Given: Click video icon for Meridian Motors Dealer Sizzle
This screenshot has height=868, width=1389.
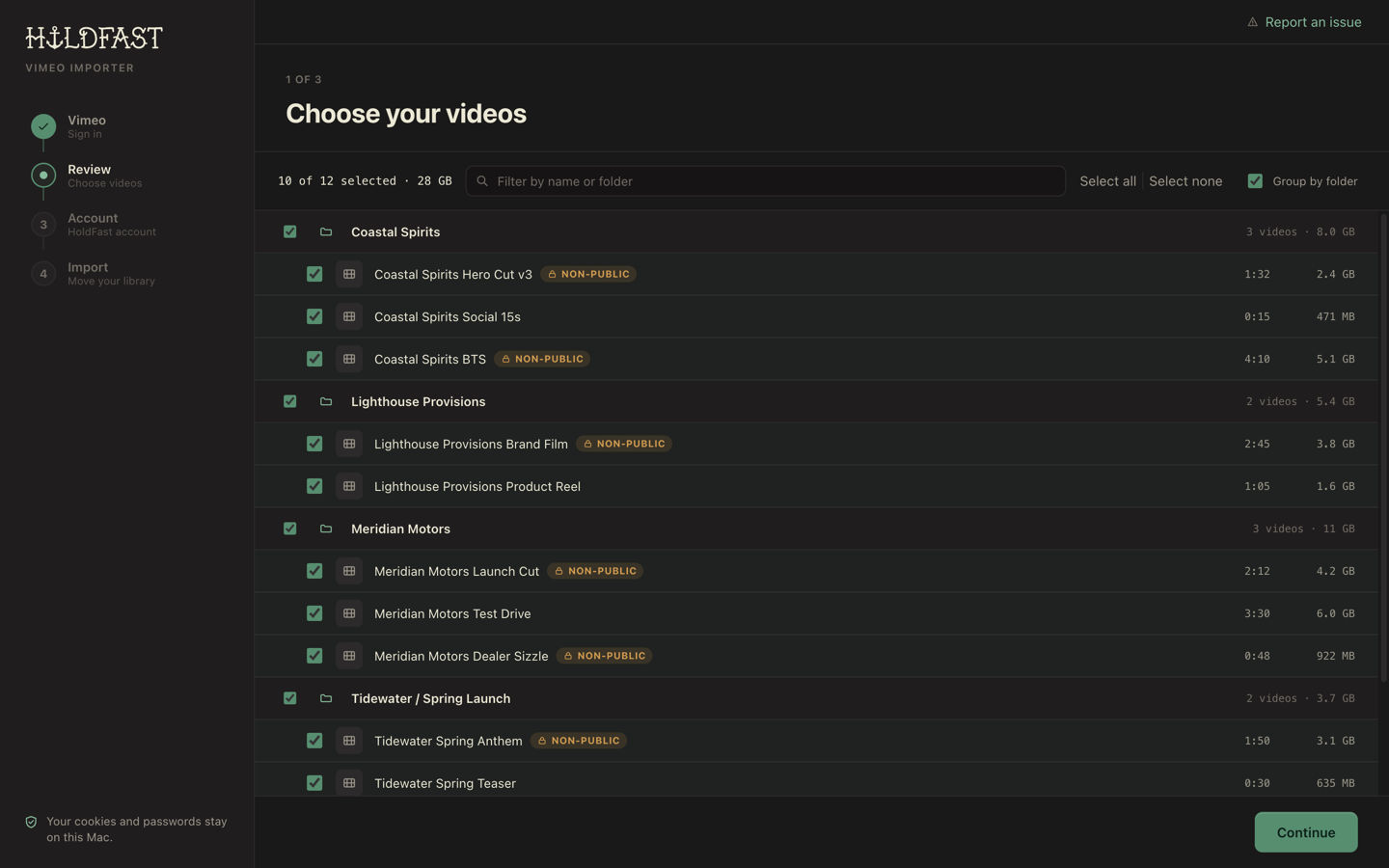Looking at the screenshot, I should 349,657.
